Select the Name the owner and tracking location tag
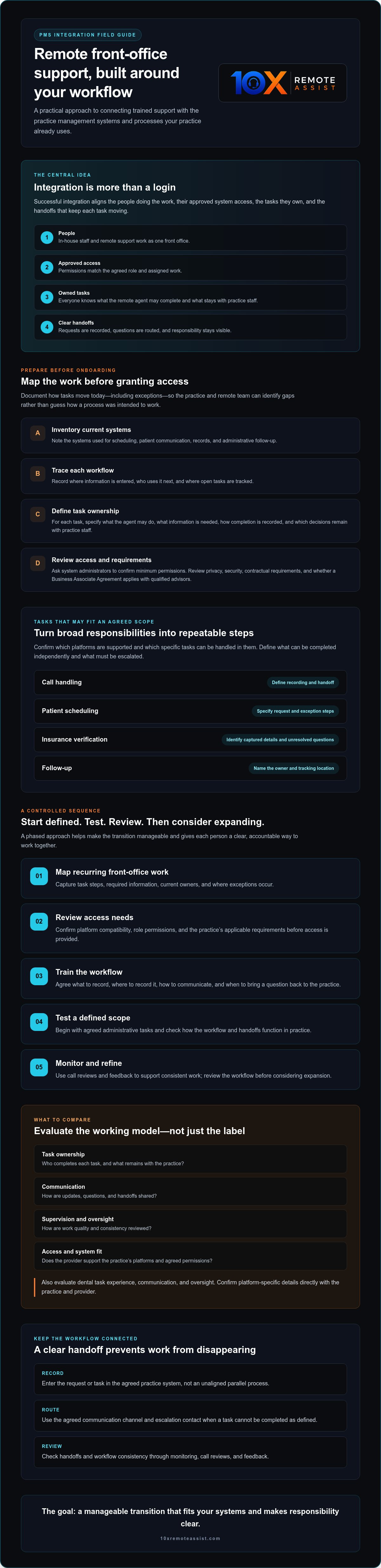The width and height of the screenshot is (381, 1568). [x=293, y=768]
